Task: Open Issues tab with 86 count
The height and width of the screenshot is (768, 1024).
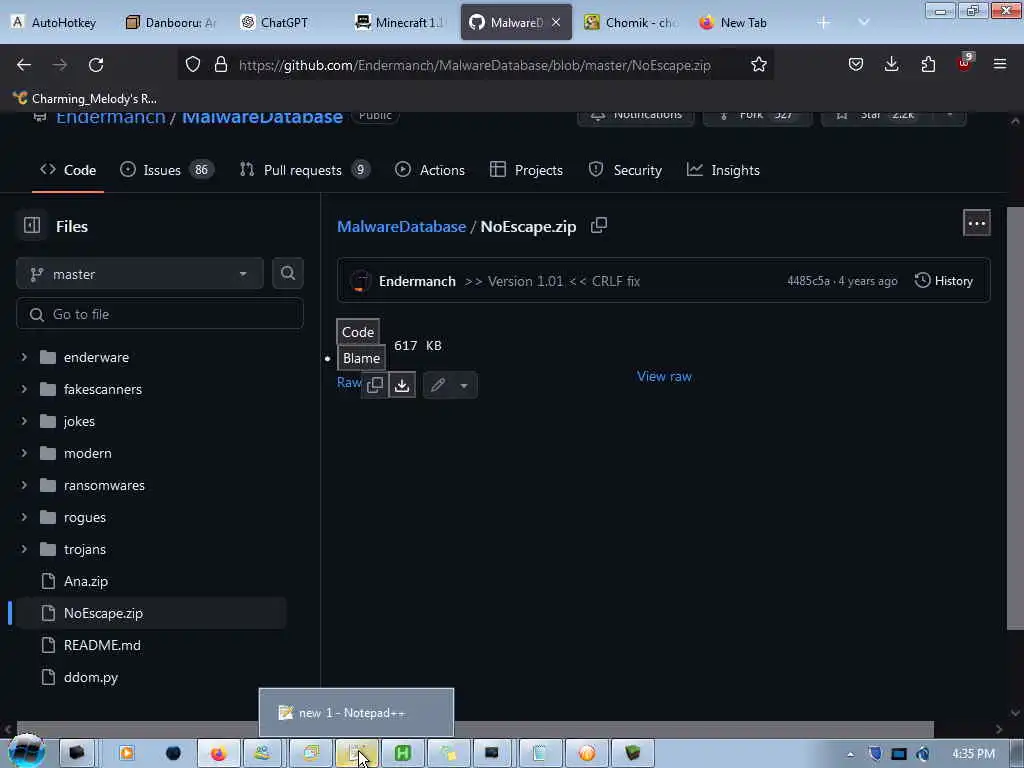Action: 167,170
